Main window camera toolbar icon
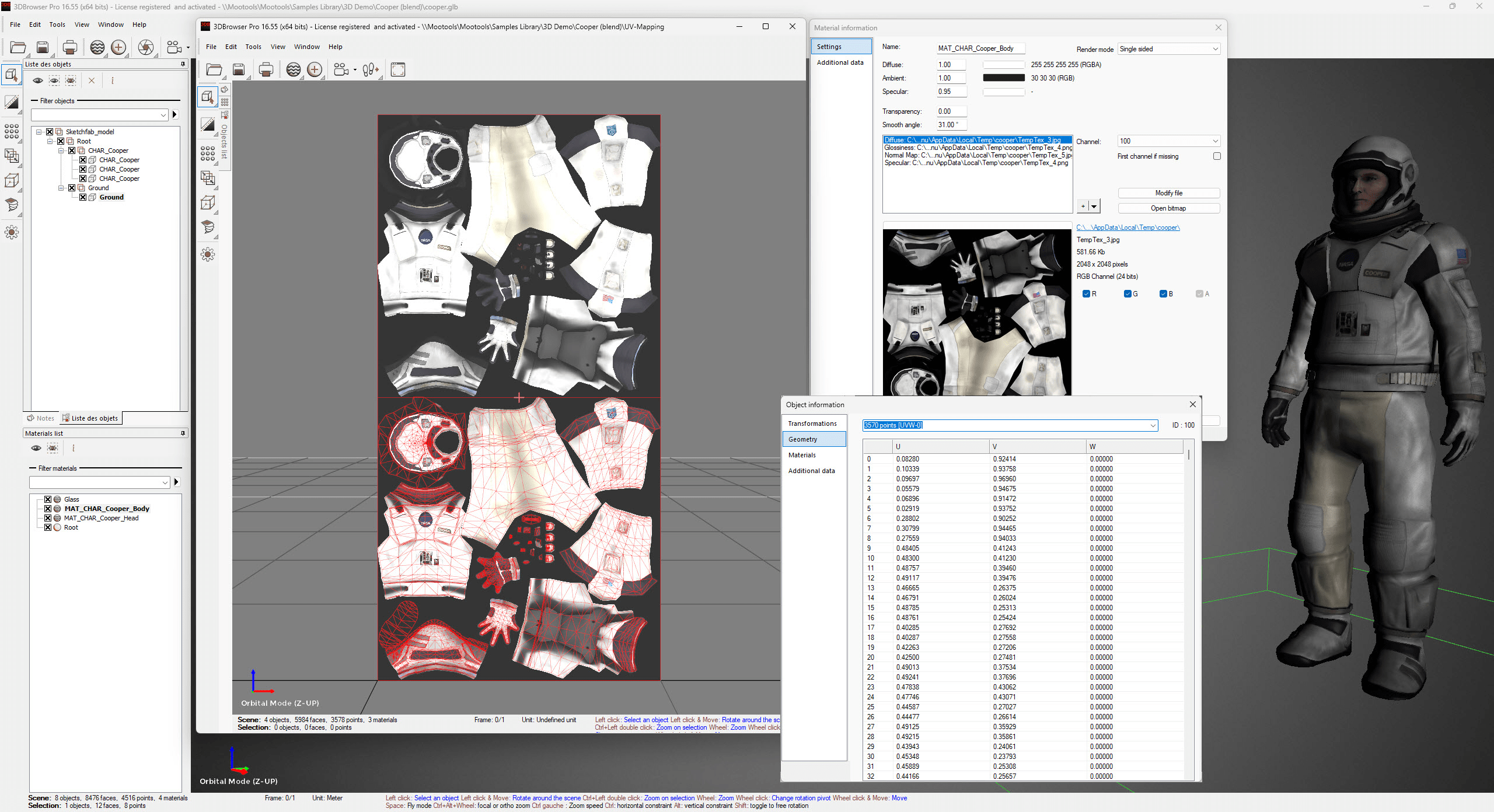The width and height of the screenshot is (1494, 812). point(174,47)
